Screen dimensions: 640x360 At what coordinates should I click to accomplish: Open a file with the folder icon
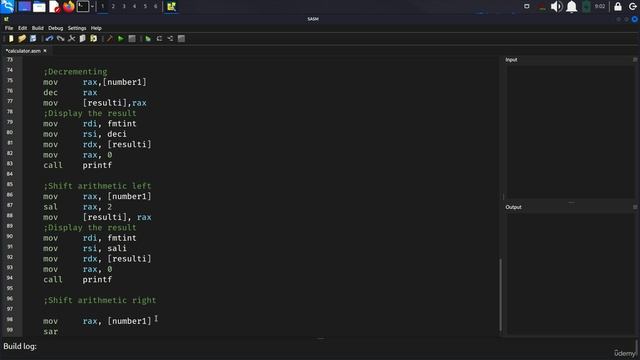coord(22,39)
